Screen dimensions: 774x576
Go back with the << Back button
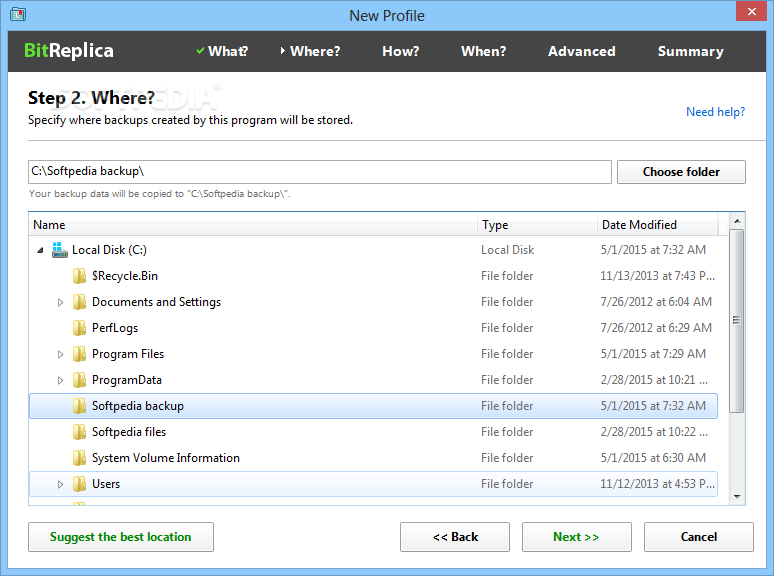pos(455,537)
